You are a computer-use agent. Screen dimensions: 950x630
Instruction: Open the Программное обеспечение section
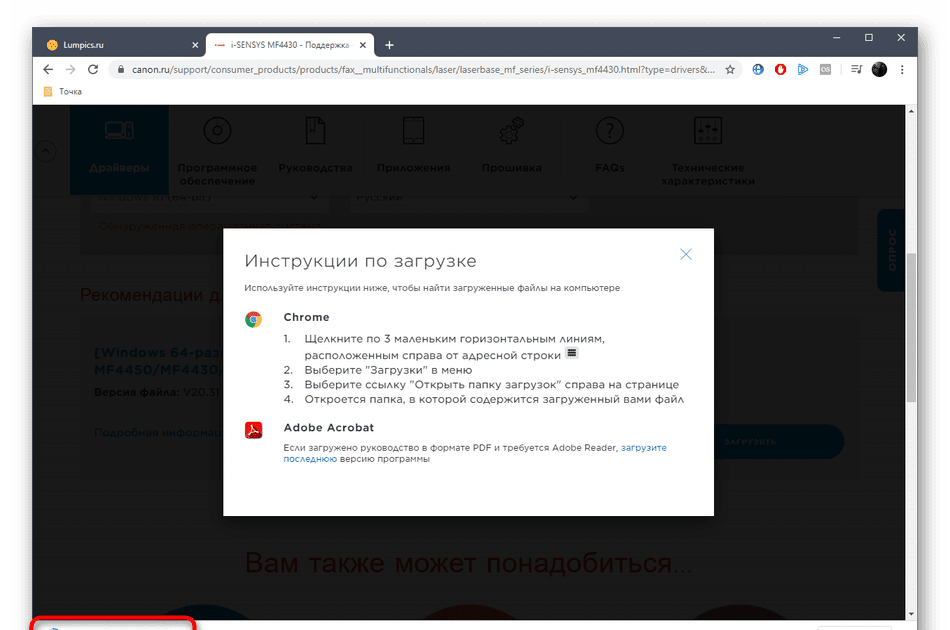pyautogui.click(x=217, y=150)
